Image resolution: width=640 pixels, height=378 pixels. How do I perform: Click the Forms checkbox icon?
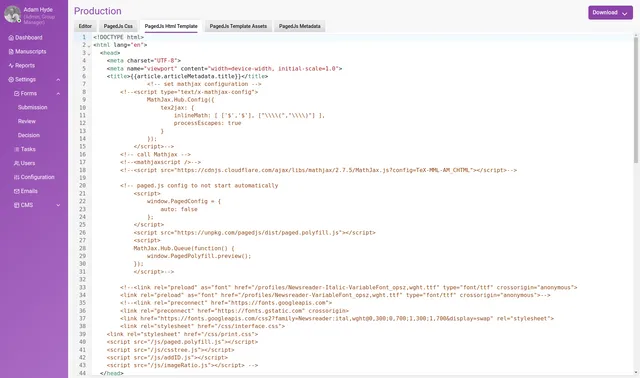click(x=17, y=93)
